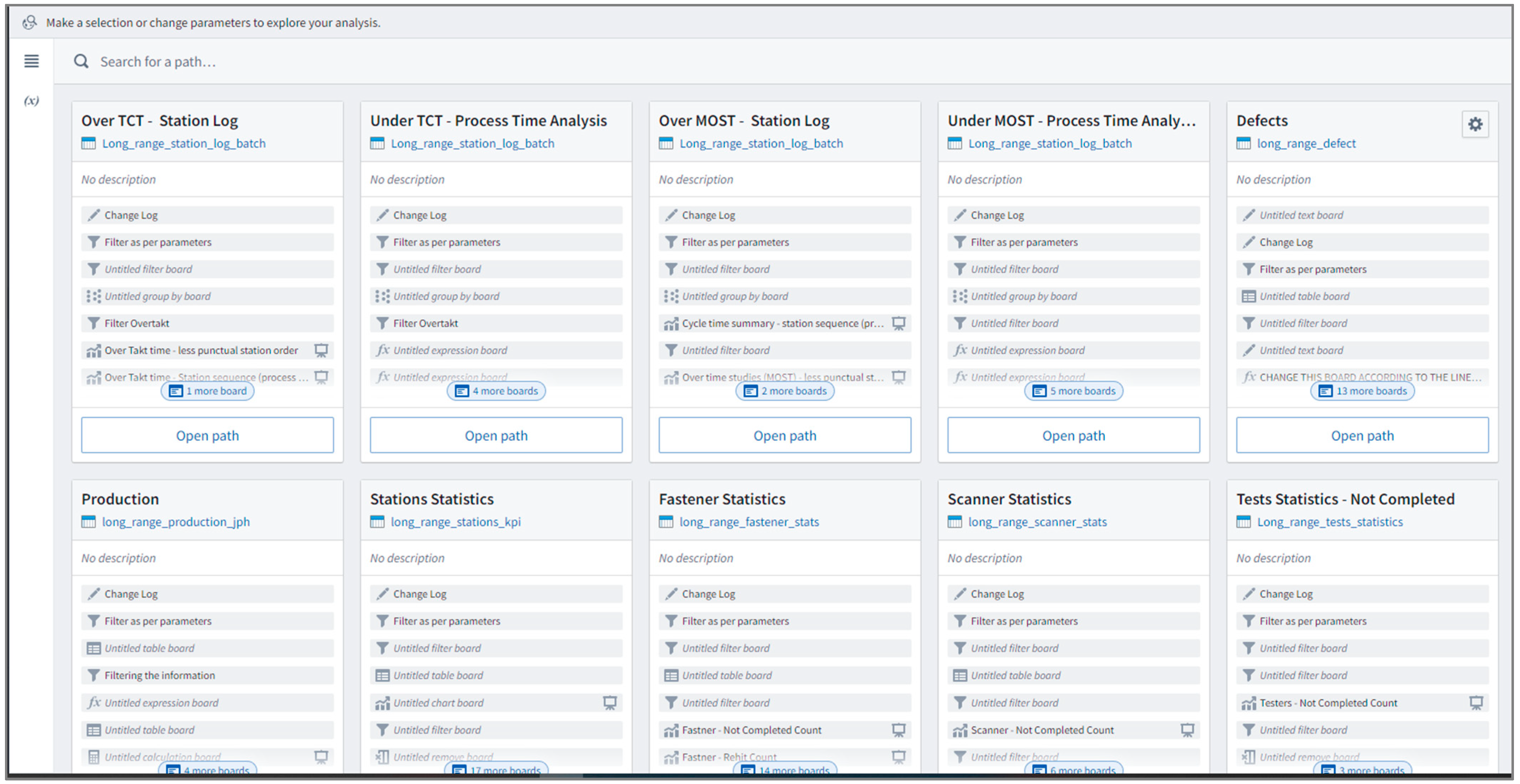The image size is (1520, 784).
Task: Select Filter Overtakt board in Over TCT
Action: click(x=137, y=323)
